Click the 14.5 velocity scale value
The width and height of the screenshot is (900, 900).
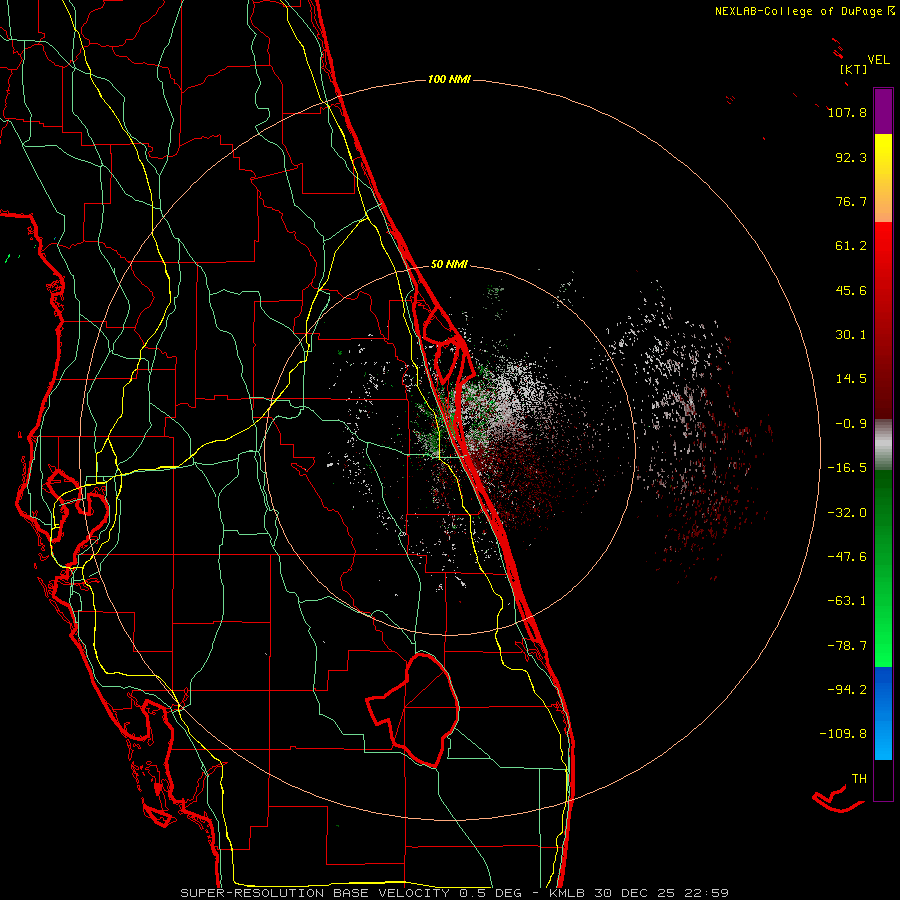851,379
